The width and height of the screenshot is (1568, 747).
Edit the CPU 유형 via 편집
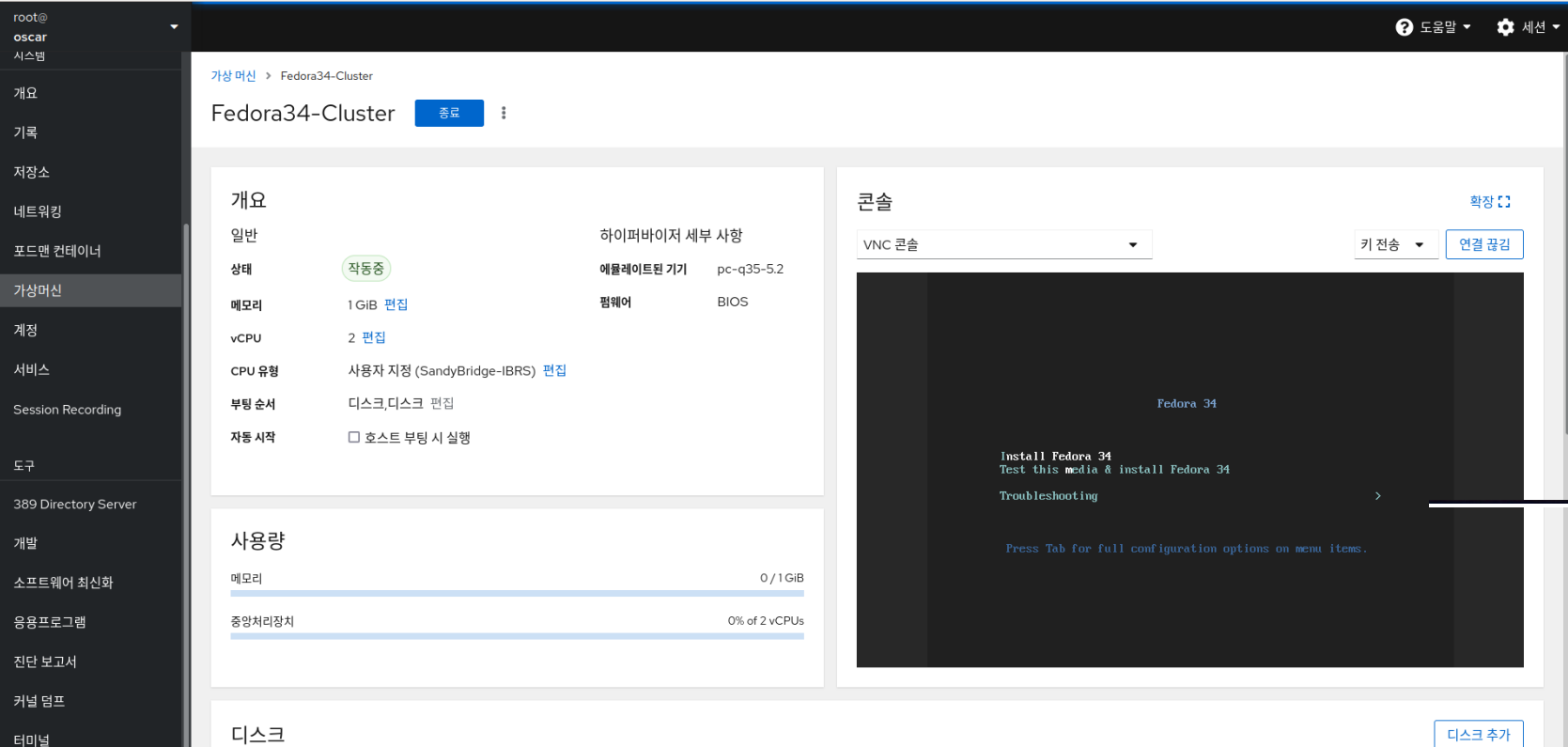pyautogui.click(x=554, y=370)
